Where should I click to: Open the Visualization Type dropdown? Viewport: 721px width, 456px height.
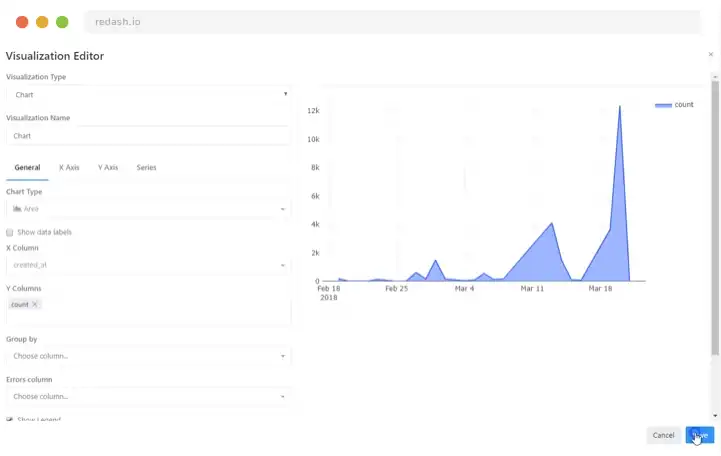pos(148,94)
